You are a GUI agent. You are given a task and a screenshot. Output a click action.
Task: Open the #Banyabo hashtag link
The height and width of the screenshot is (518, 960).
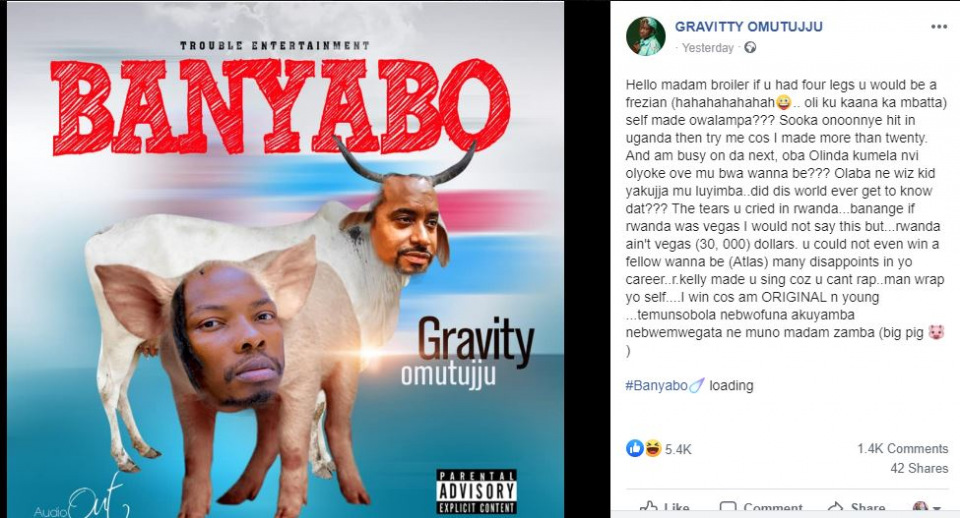point(656,386)
